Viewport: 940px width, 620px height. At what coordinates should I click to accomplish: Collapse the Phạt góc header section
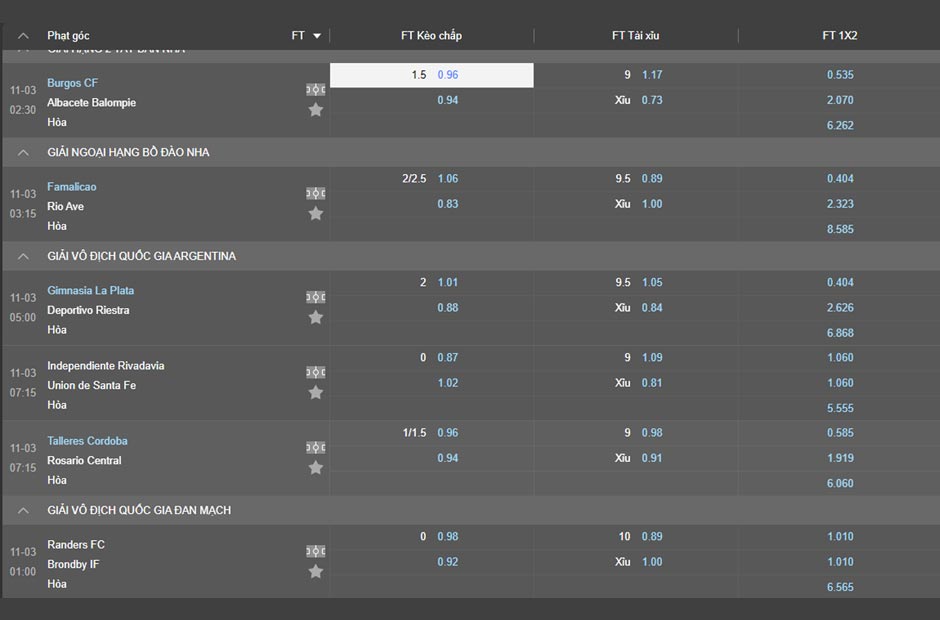click(23, 36)
